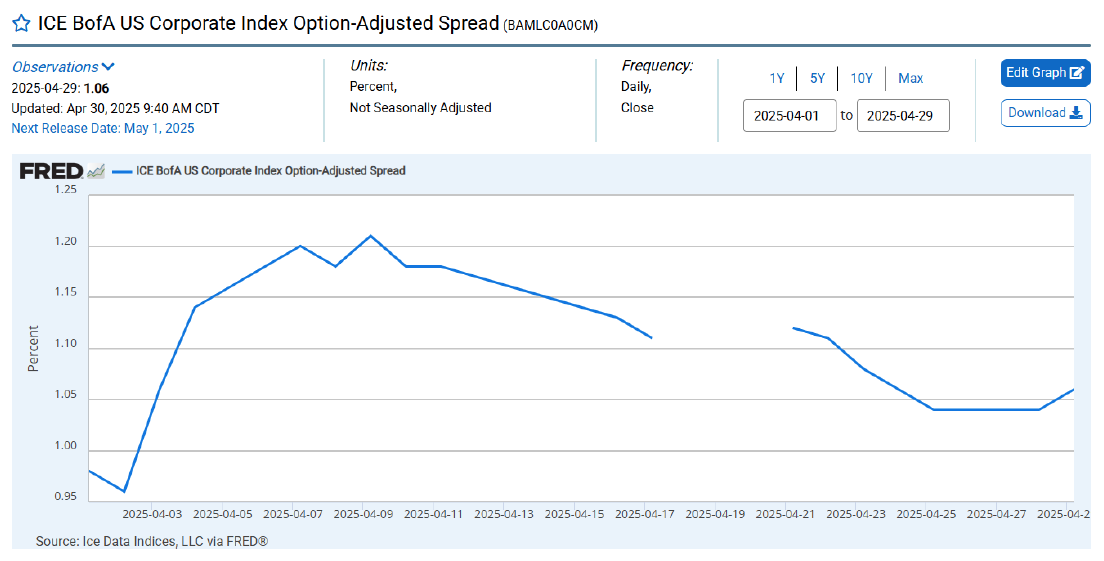Screen dimensions: 1104x561
Task: Click the blue legend line swatch
Action: (121, 171)
